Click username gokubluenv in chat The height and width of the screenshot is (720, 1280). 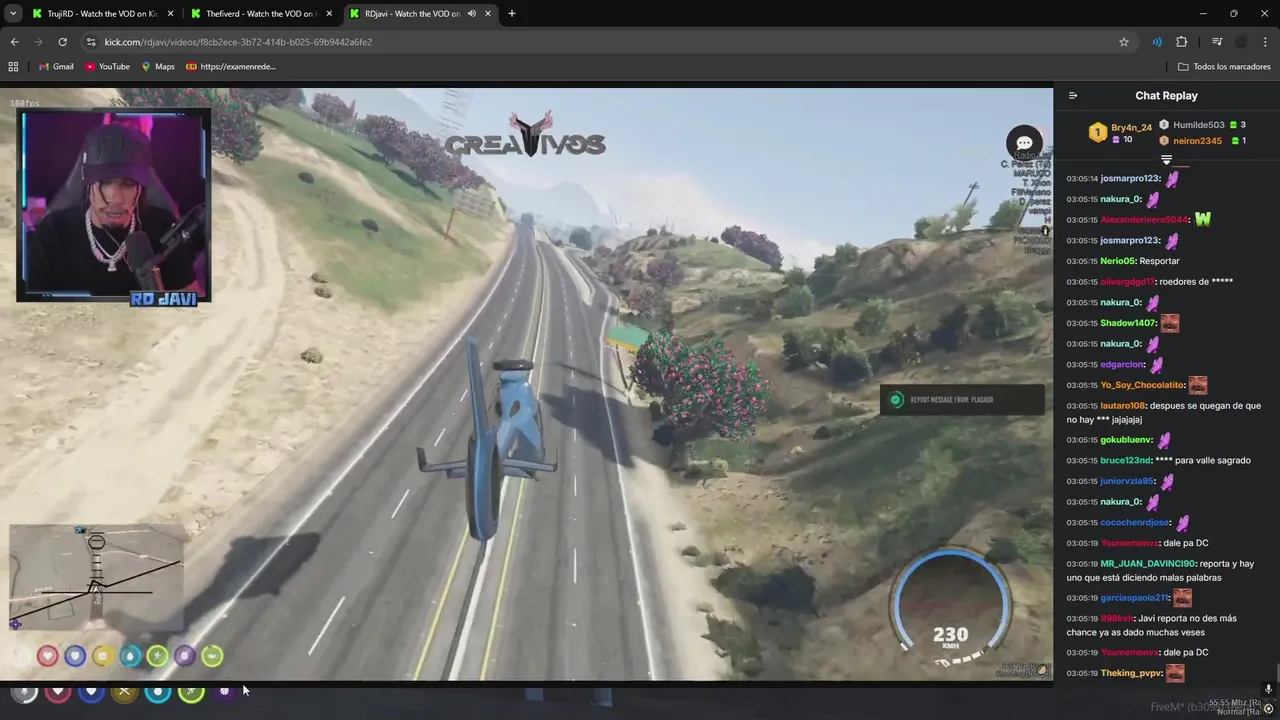pos(1126,440)
